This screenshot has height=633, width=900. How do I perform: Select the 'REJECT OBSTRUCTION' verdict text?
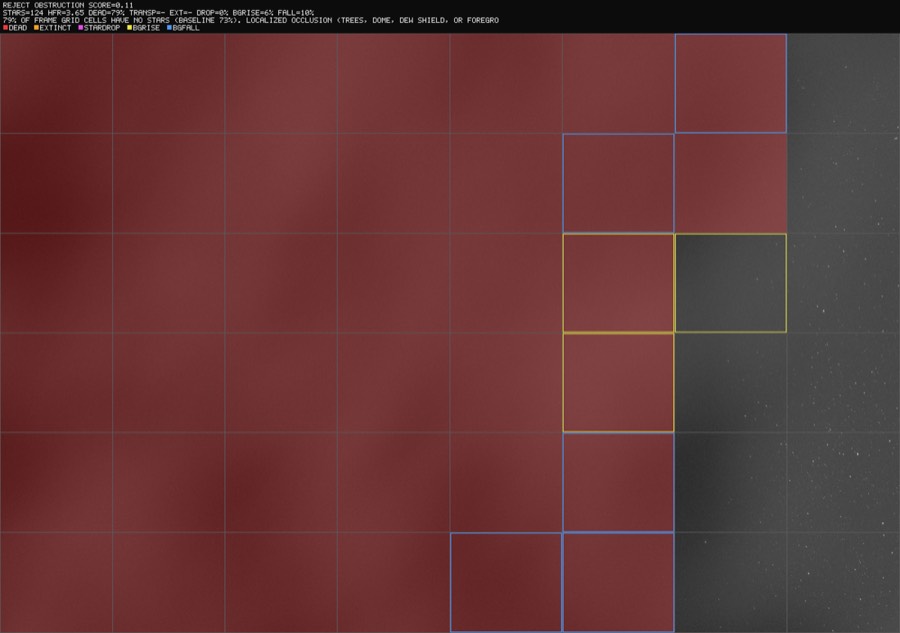(x=43, y=5)
